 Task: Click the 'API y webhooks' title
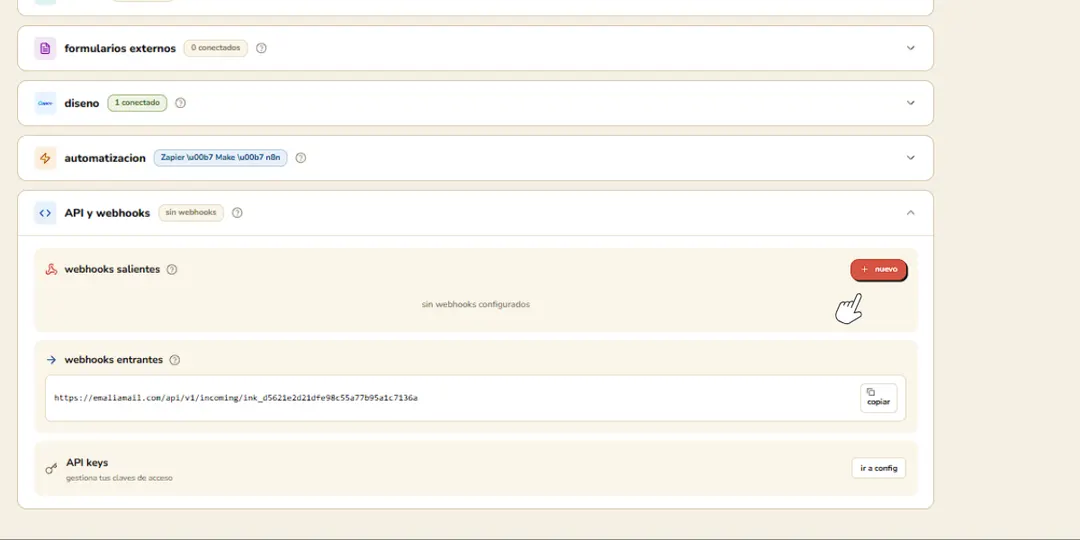click(x=107, y=213)
